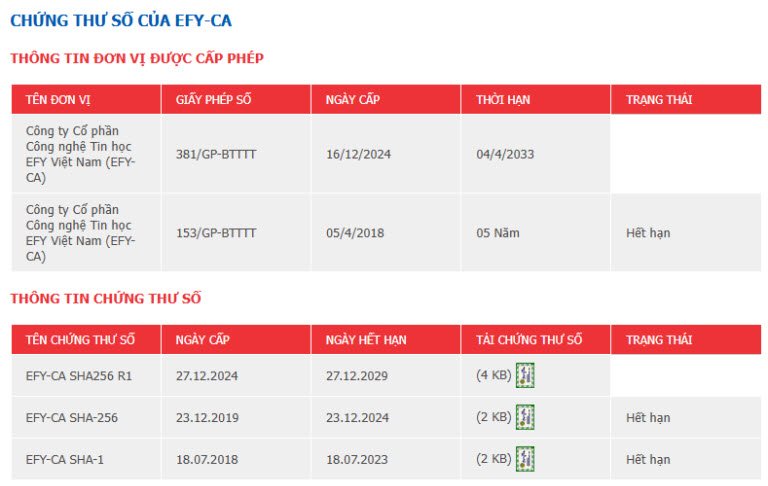Click the expiry date 23.12.2024
The width and height of the screenshot is (768, 486).
pos(357,417)
